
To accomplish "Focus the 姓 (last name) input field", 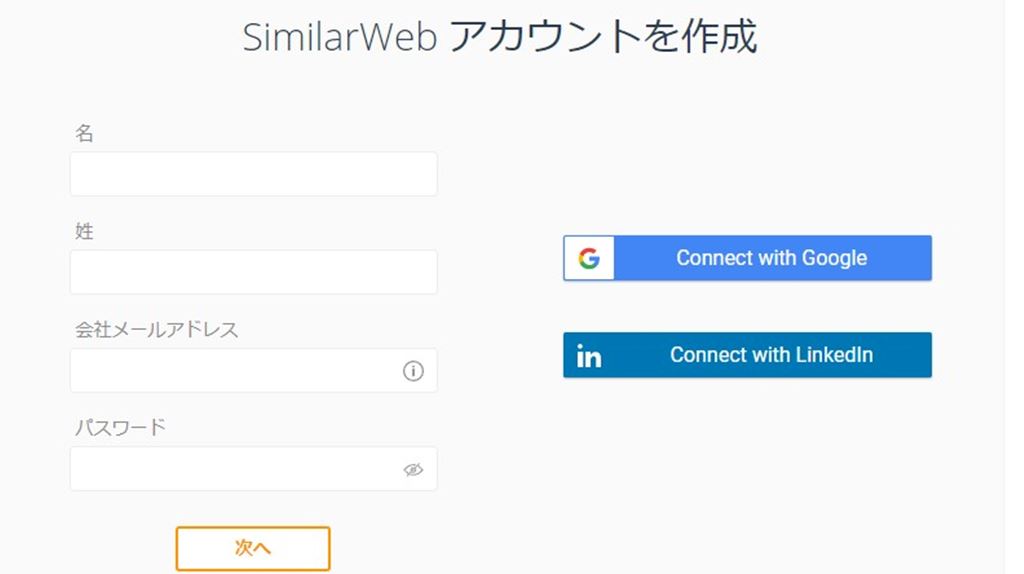I will [253, 272].
